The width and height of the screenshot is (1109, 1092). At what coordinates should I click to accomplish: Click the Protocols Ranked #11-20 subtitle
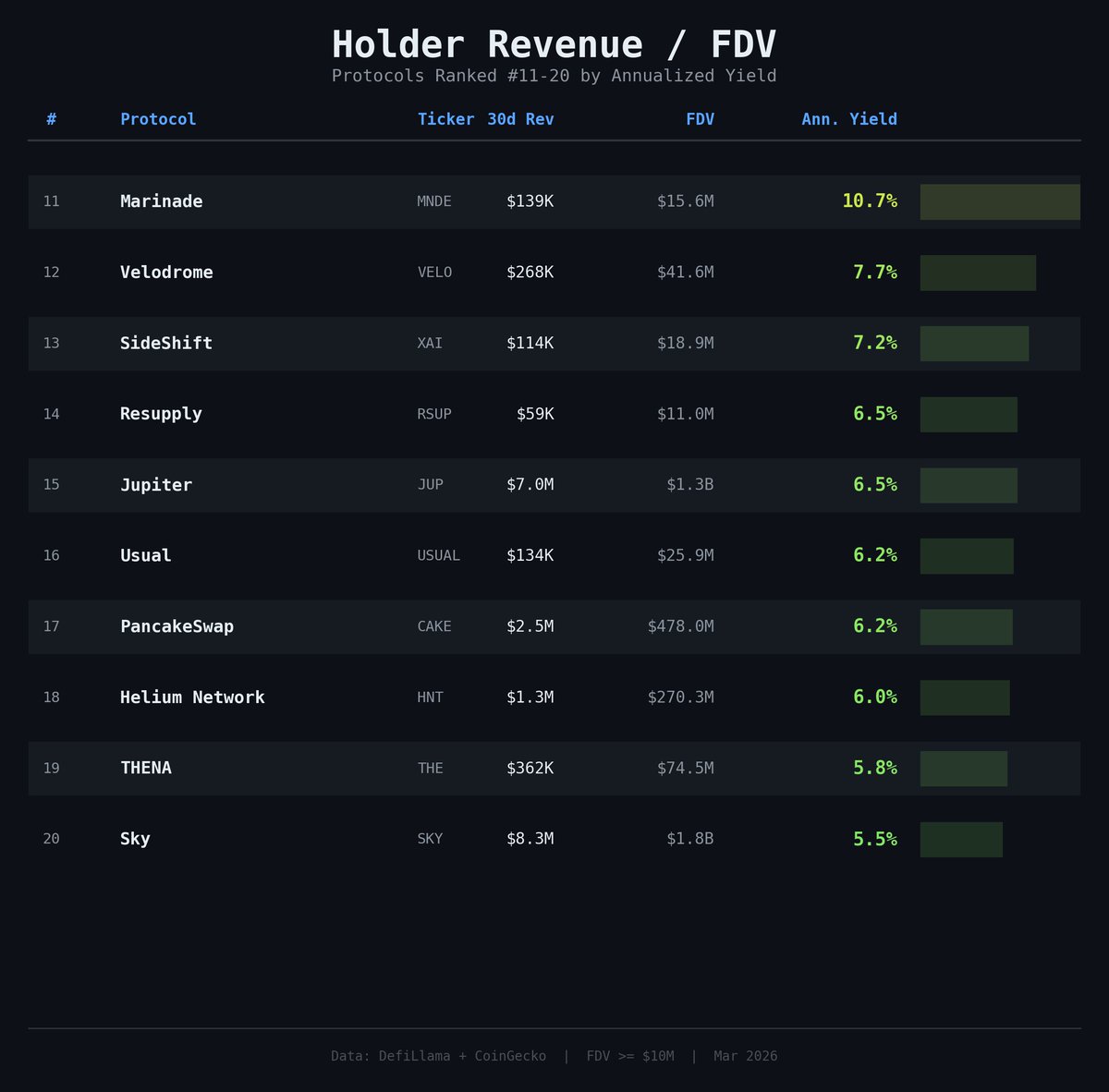(554, 76)
